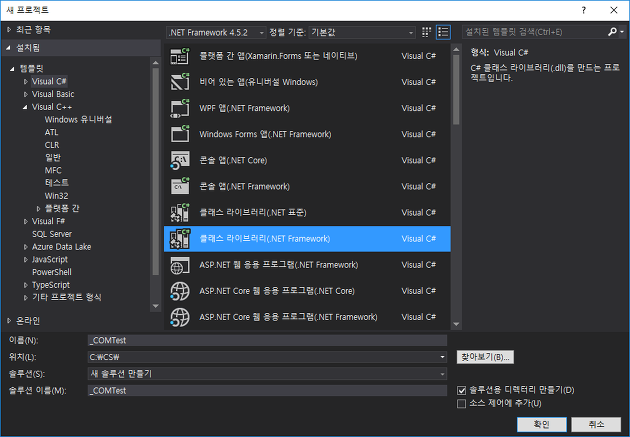Click the tree panel scroll down arrow

click(155, 306)
